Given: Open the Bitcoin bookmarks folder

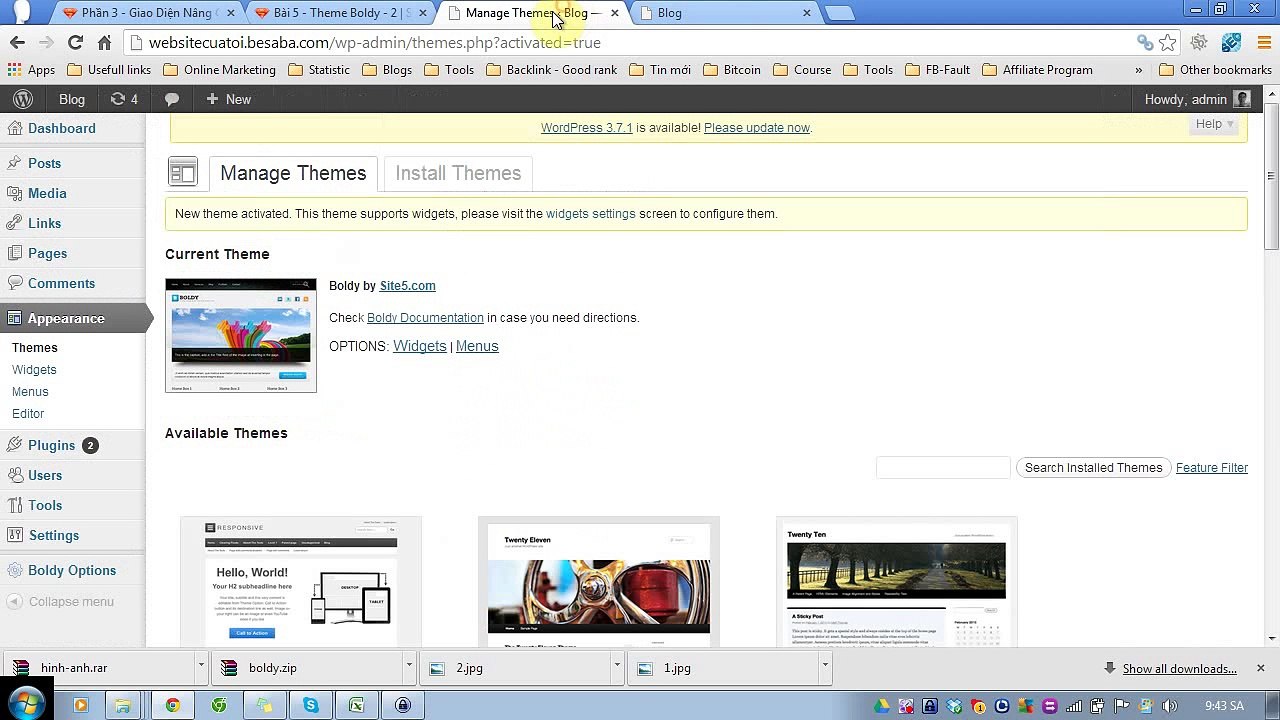Looking at the screenshot, I should (x=732, y=70).
